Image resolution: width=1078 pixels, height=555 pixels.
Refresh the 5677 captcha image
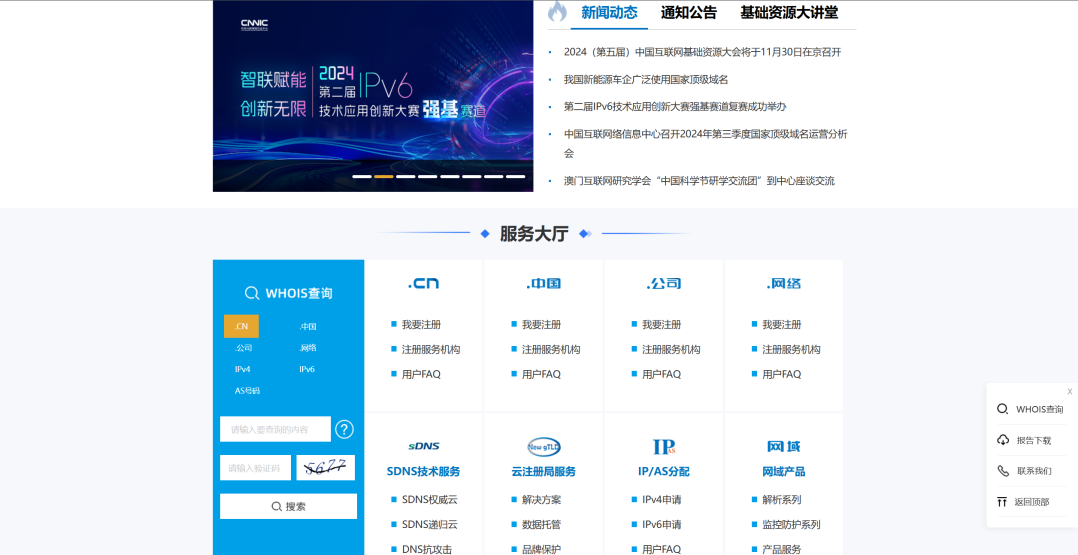click(325, 467)
